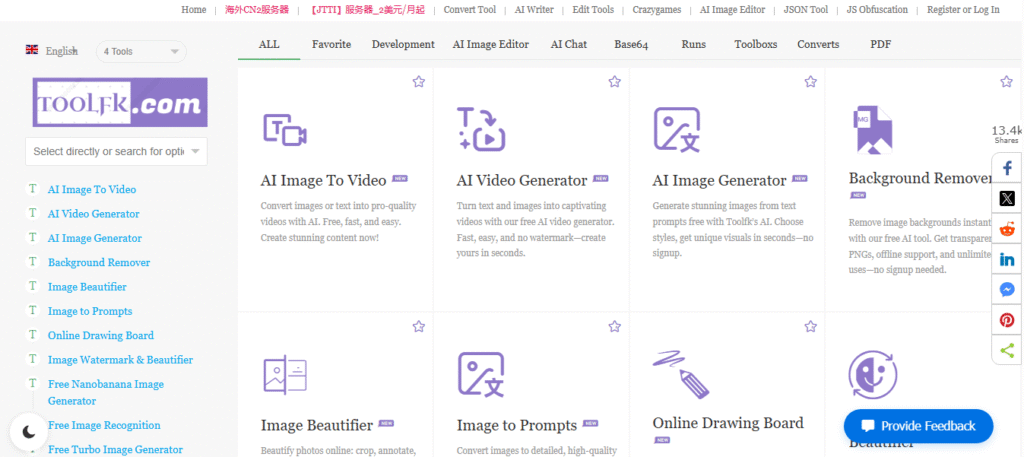Click the Provide Feedback button

[918, 426]
